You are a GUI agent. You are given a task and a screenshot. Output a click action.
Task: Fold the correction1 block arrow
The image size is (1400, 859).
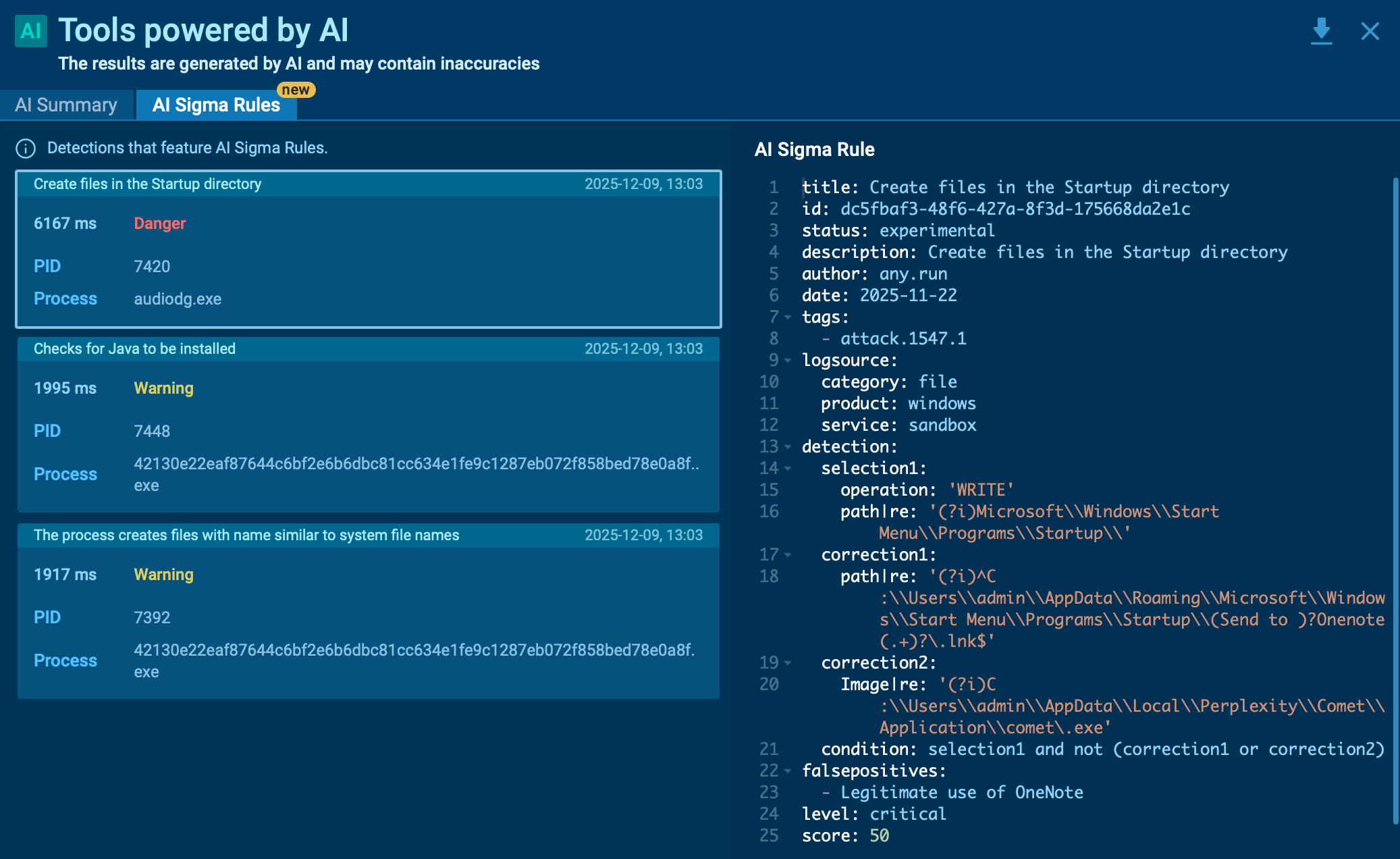click(788, 555)
